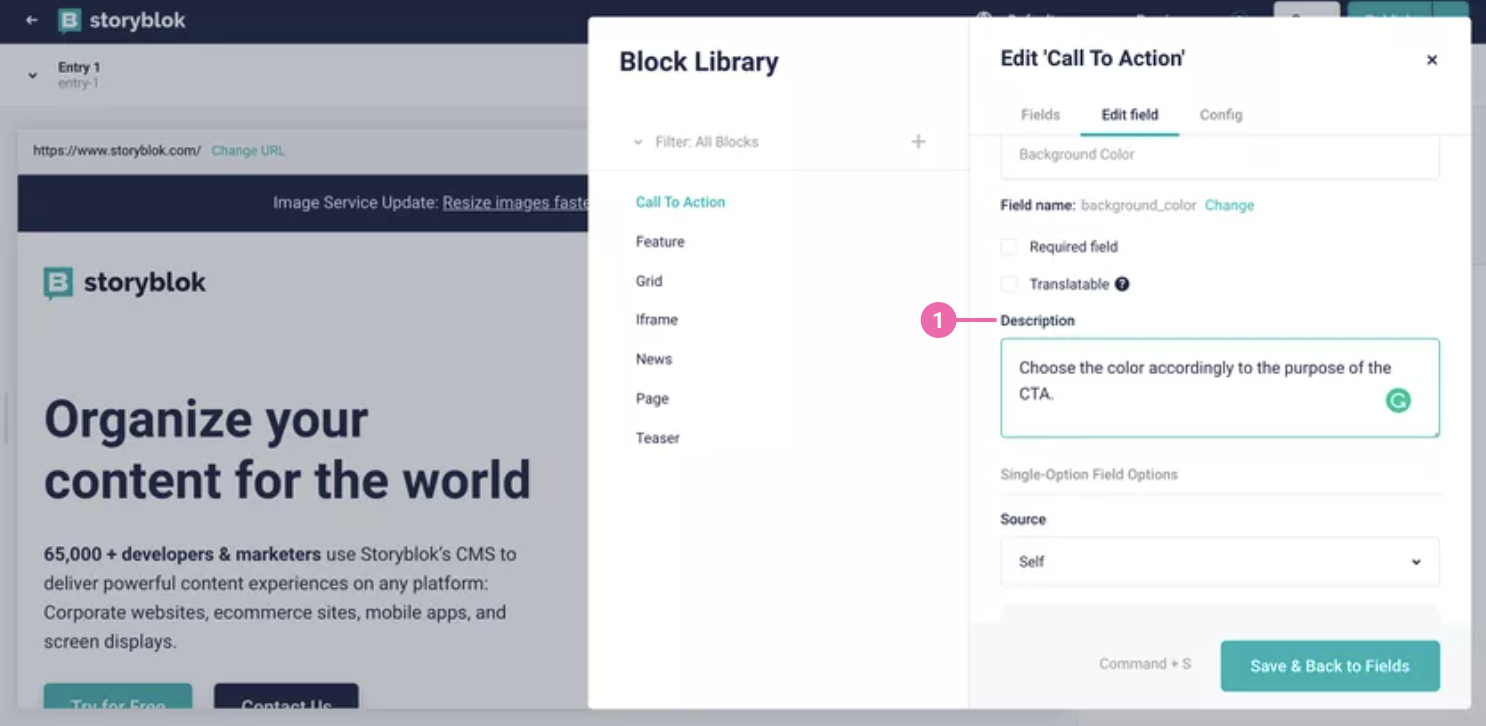Enable the Translatable checkbox
The width and height of the screenshot is (1486, 726).
[1009, 284]
